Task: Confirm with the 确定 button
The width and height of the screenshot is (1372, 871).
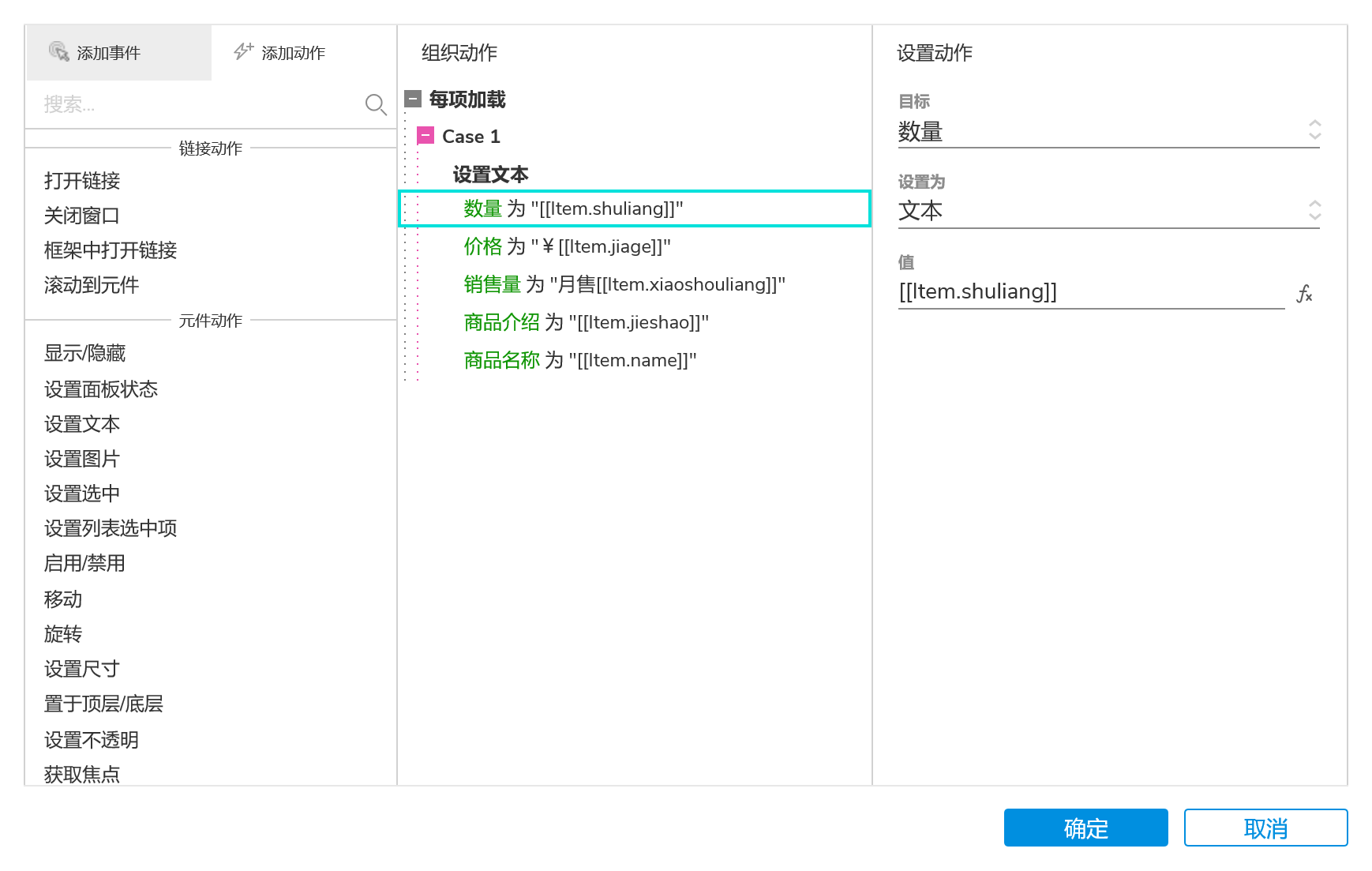Action: pos(1085,828)
